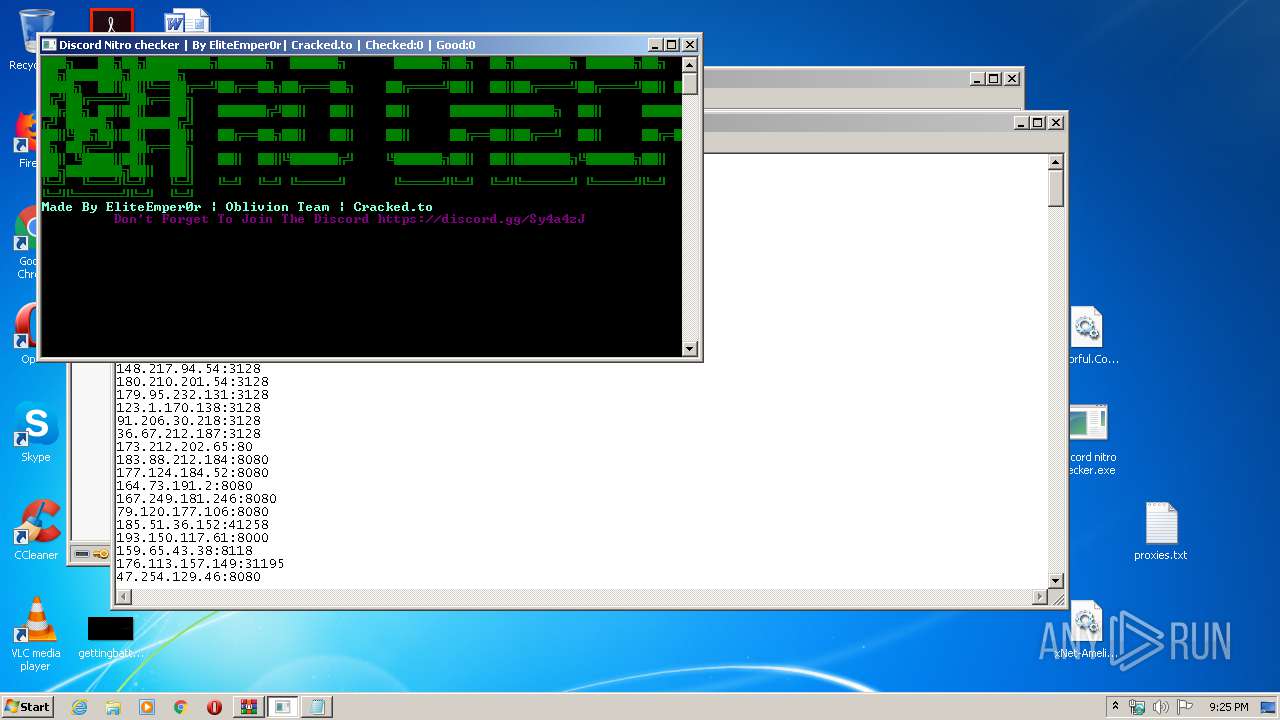Launch Internet Explorer from the taskbar
This screenshot has height=720, width=1280.
(x=79, y=707)
